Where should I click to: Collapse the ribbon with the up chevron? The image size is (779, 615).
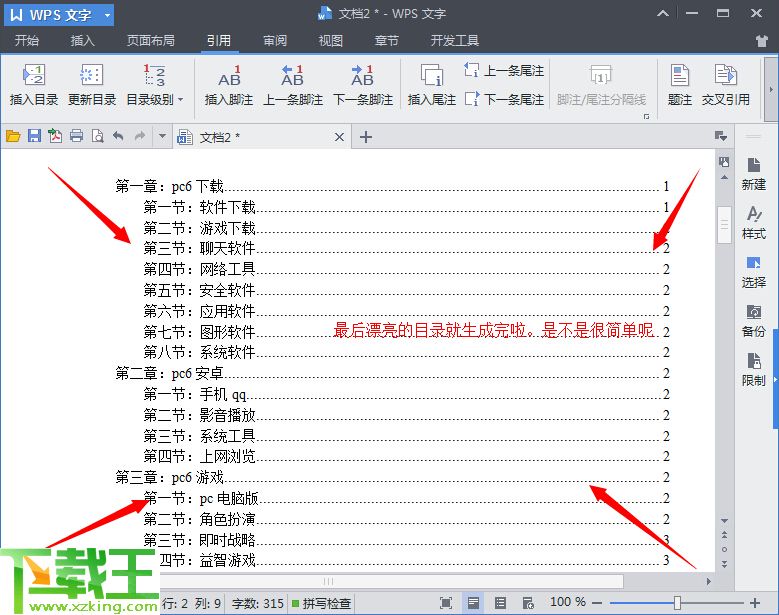coord(663,14)
